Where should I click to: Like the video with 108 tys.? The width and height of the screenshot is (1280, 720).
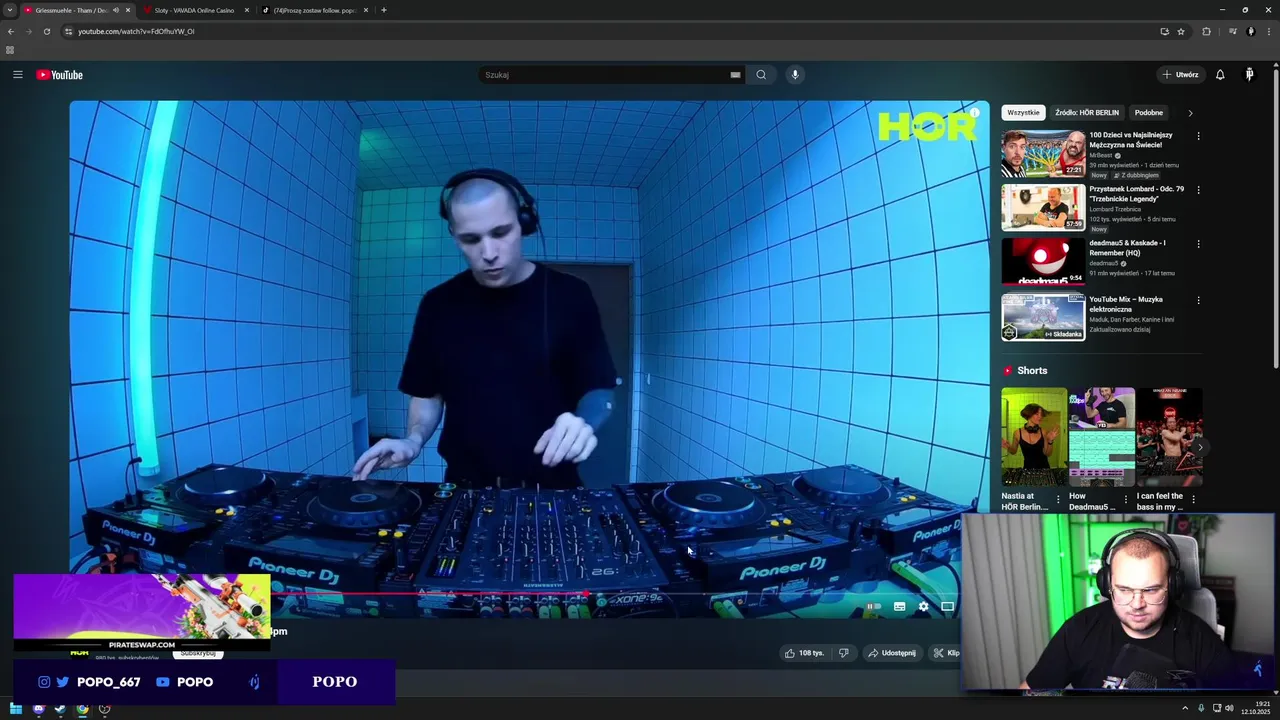pyautogui.click(x=805, y=653)
